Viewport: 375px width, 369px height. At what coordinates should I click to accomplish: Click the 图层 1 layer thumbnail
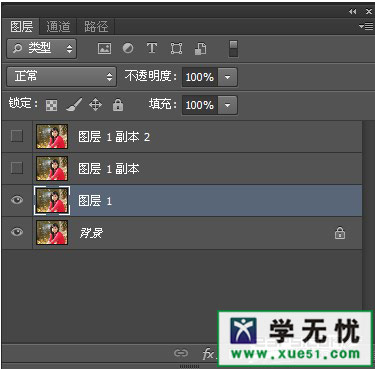pyautogui.click(x=52, y=200)
